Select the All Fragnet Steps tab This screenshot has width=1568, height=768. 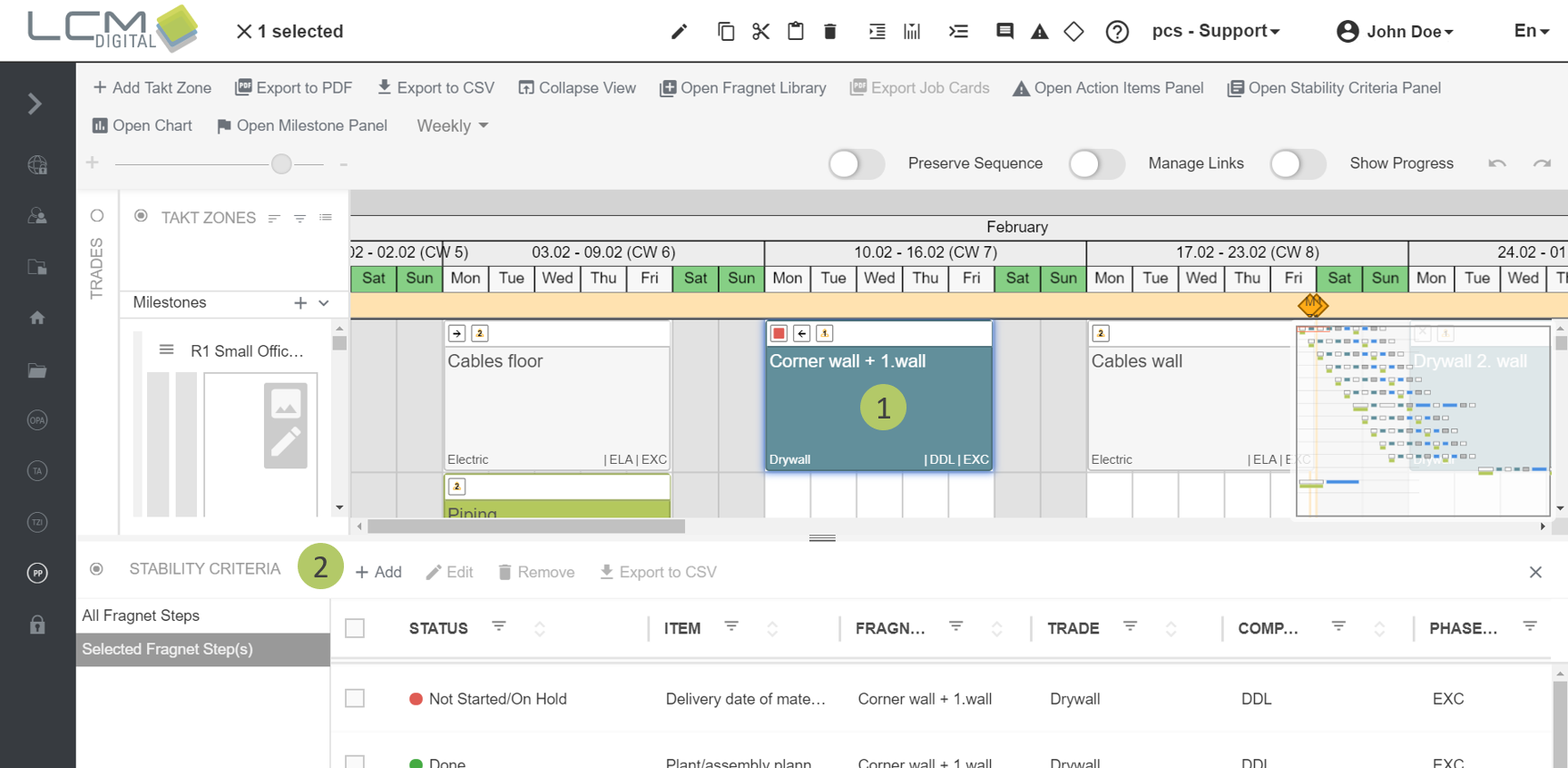(141, 615)
